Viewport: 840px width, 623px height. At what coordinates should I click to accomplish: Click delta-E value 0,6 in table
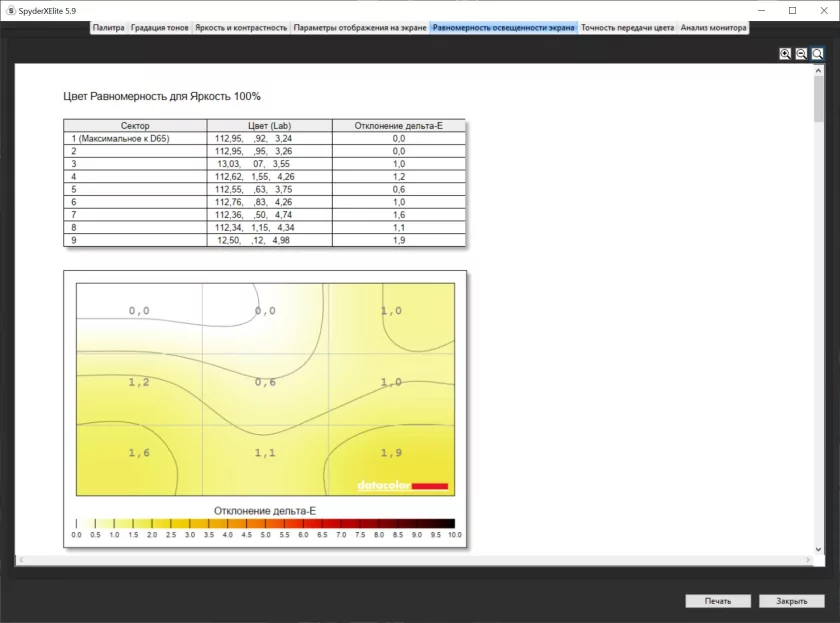(399, 189)
